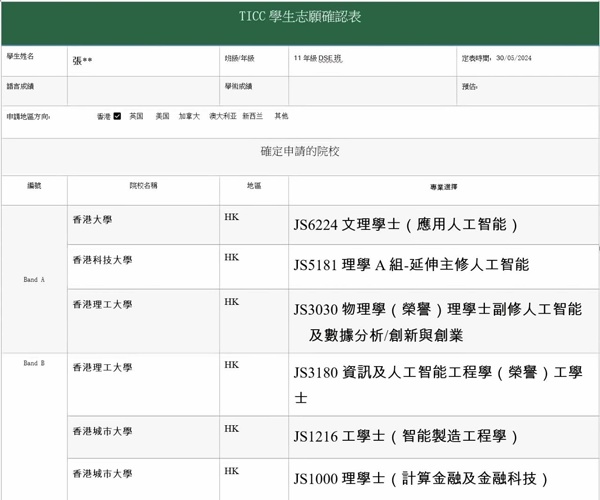Click the Band B group cell
Image resolution: width=600 pixels, height=500 pixels.
coord(34,427)
